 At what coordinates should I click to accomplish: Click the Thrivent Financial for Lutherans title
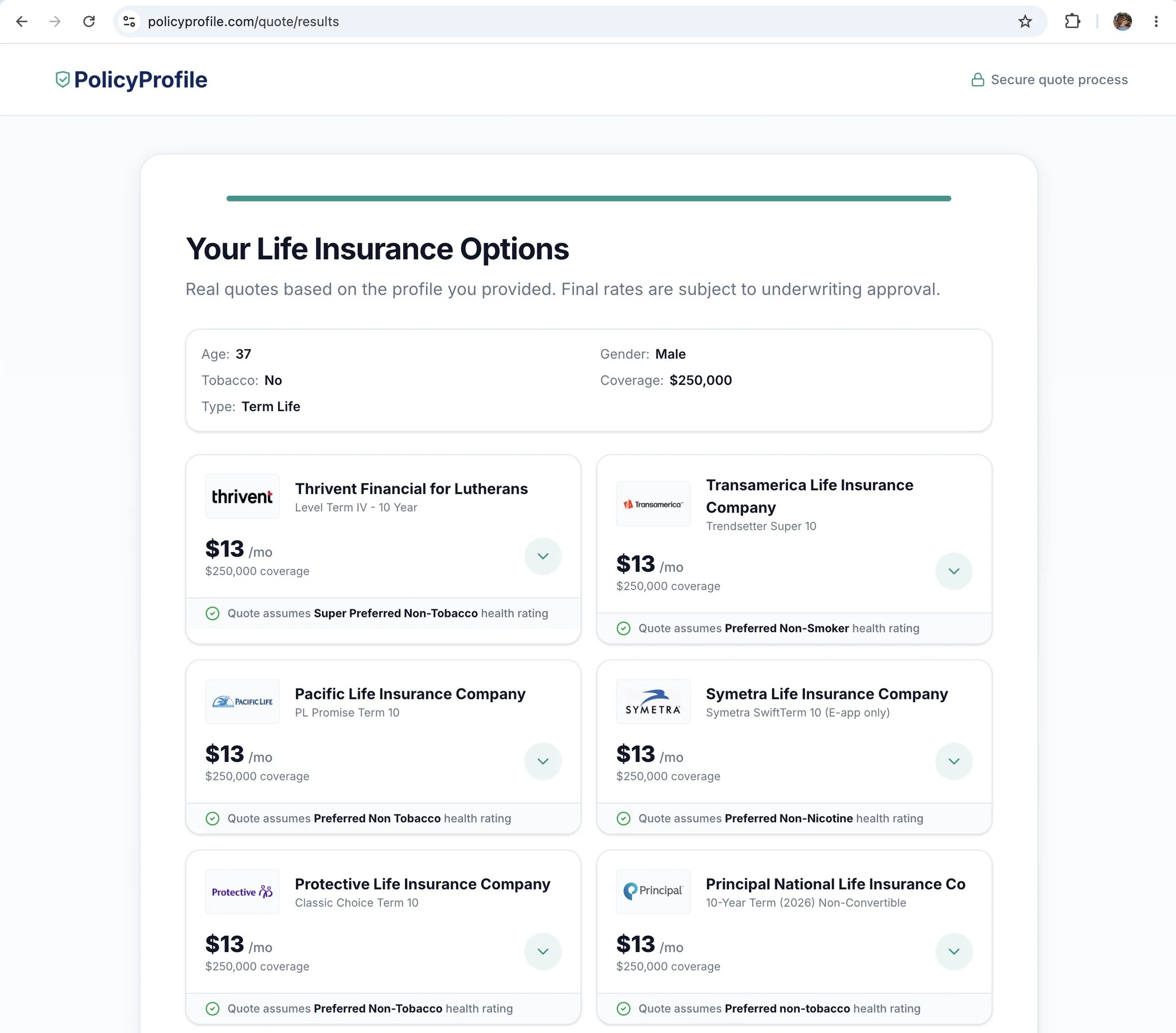click(411, 488)
